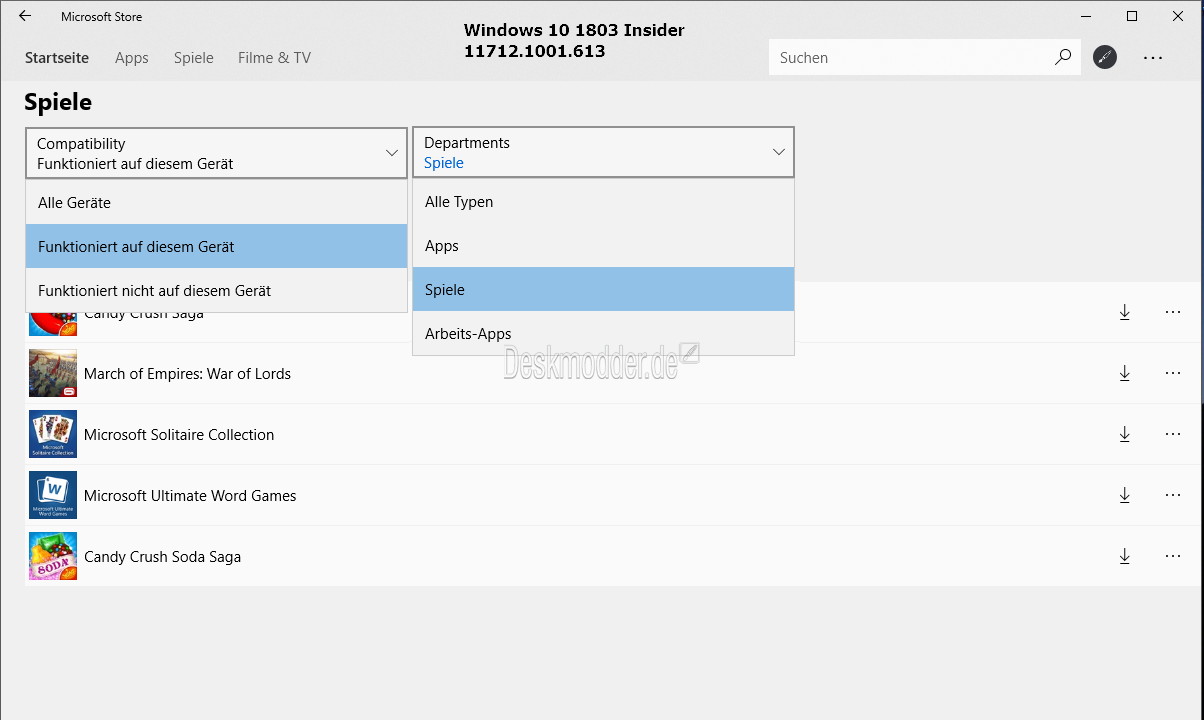Screen dimensions: 1204x720
Task: Open more options for Ultimate Word Games
Action: tap(1173, 495)
